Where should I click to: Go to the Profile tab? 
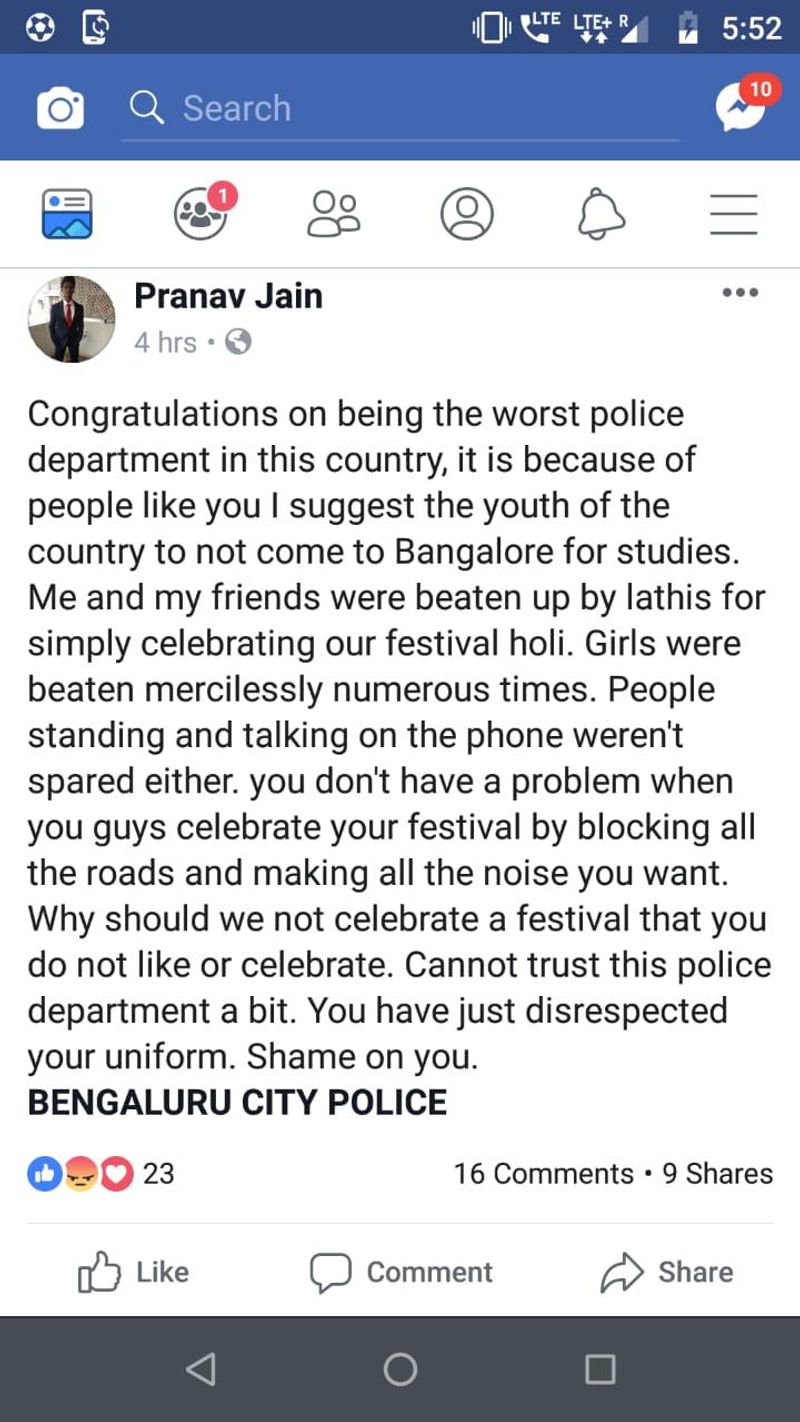pyautogui.click(x=467, y=213)
